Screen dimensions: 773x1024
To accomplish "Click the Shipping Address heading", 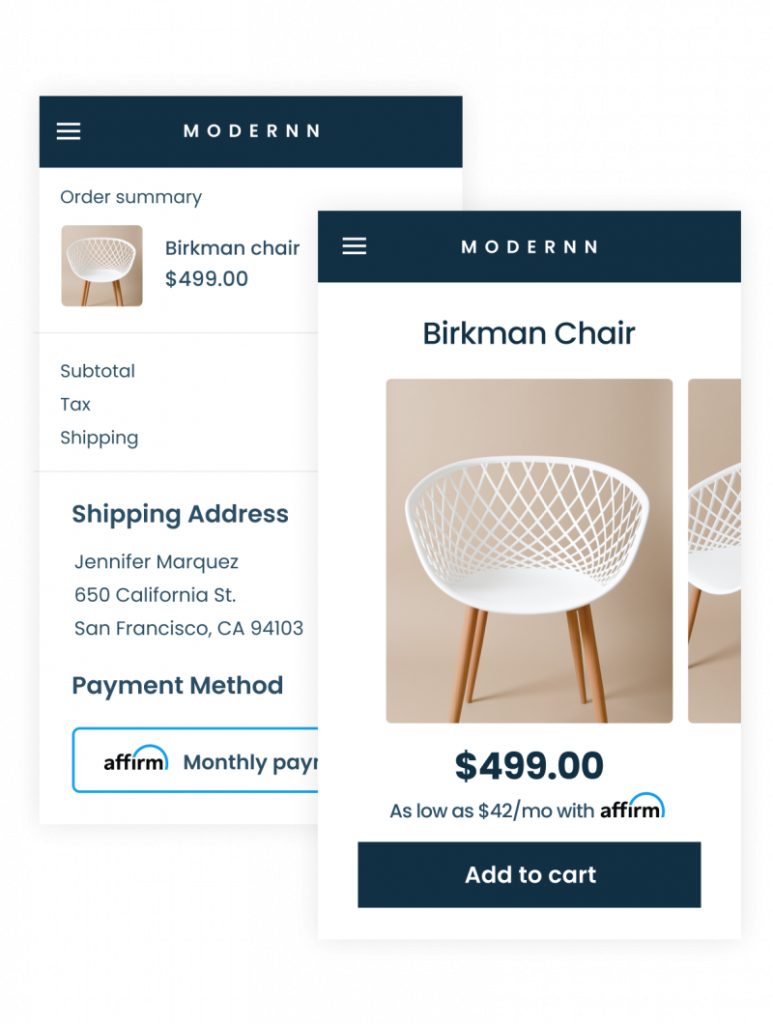I will 180,515.
